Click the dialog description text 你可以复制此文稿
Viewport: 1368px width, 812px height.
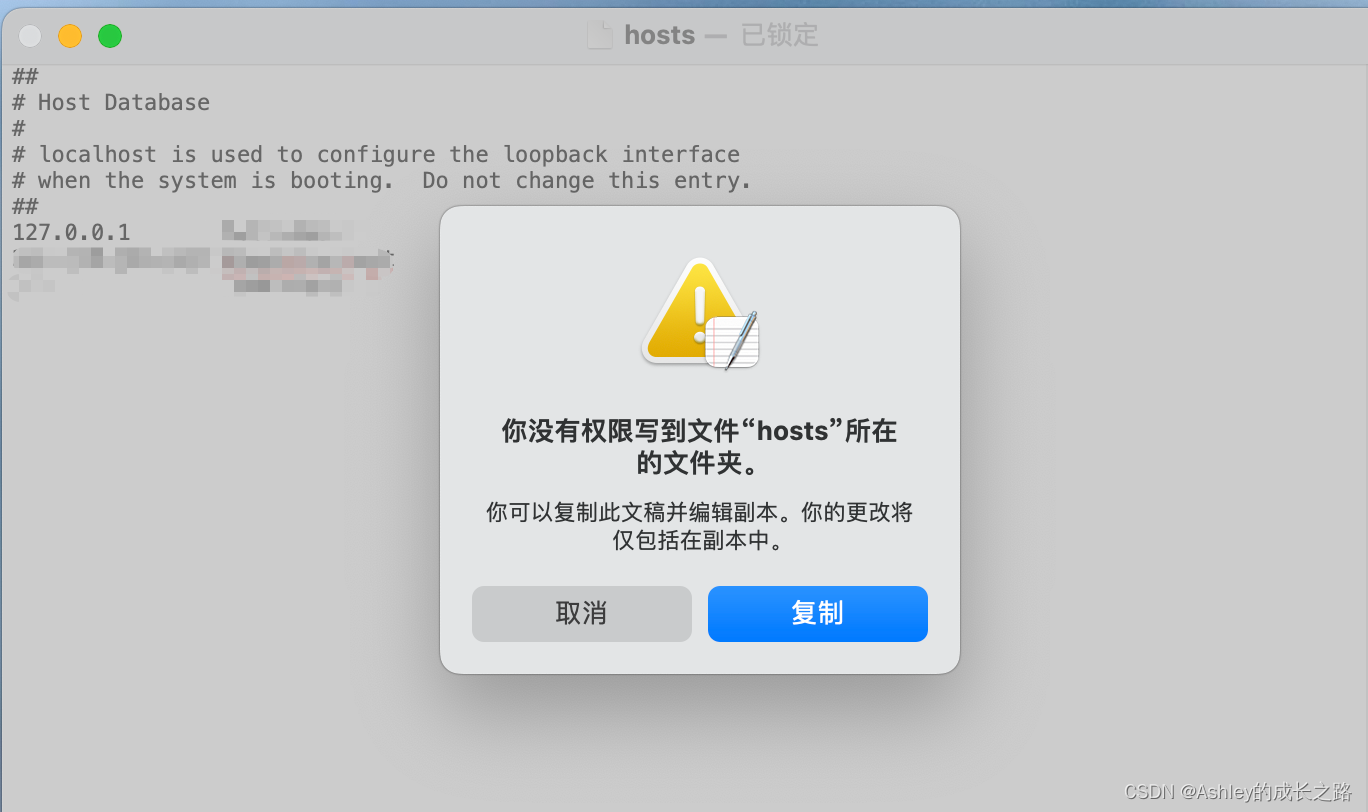coord(699,526)
